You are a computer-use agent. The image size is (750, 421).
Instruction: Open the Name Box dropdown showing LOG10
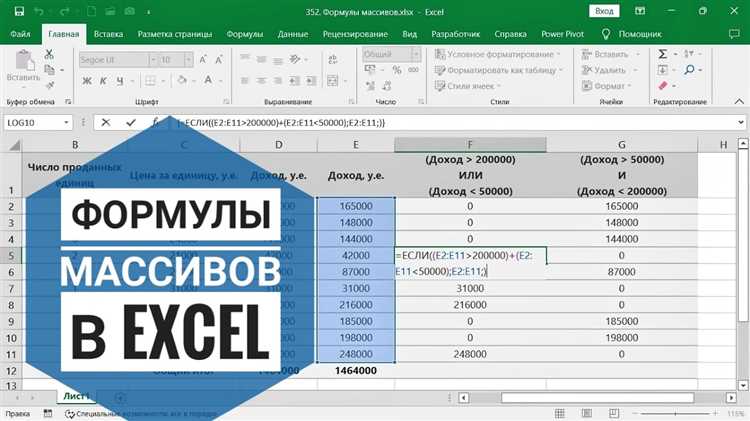coord(66,123)
